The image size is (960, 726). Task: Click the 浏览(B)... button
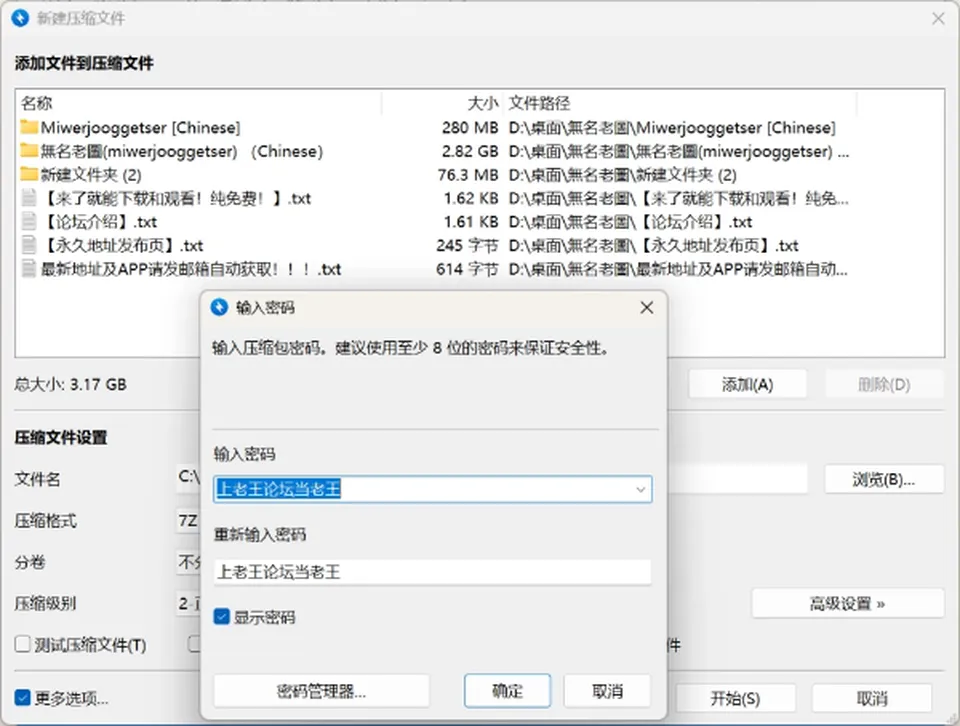tap(883, 479)
